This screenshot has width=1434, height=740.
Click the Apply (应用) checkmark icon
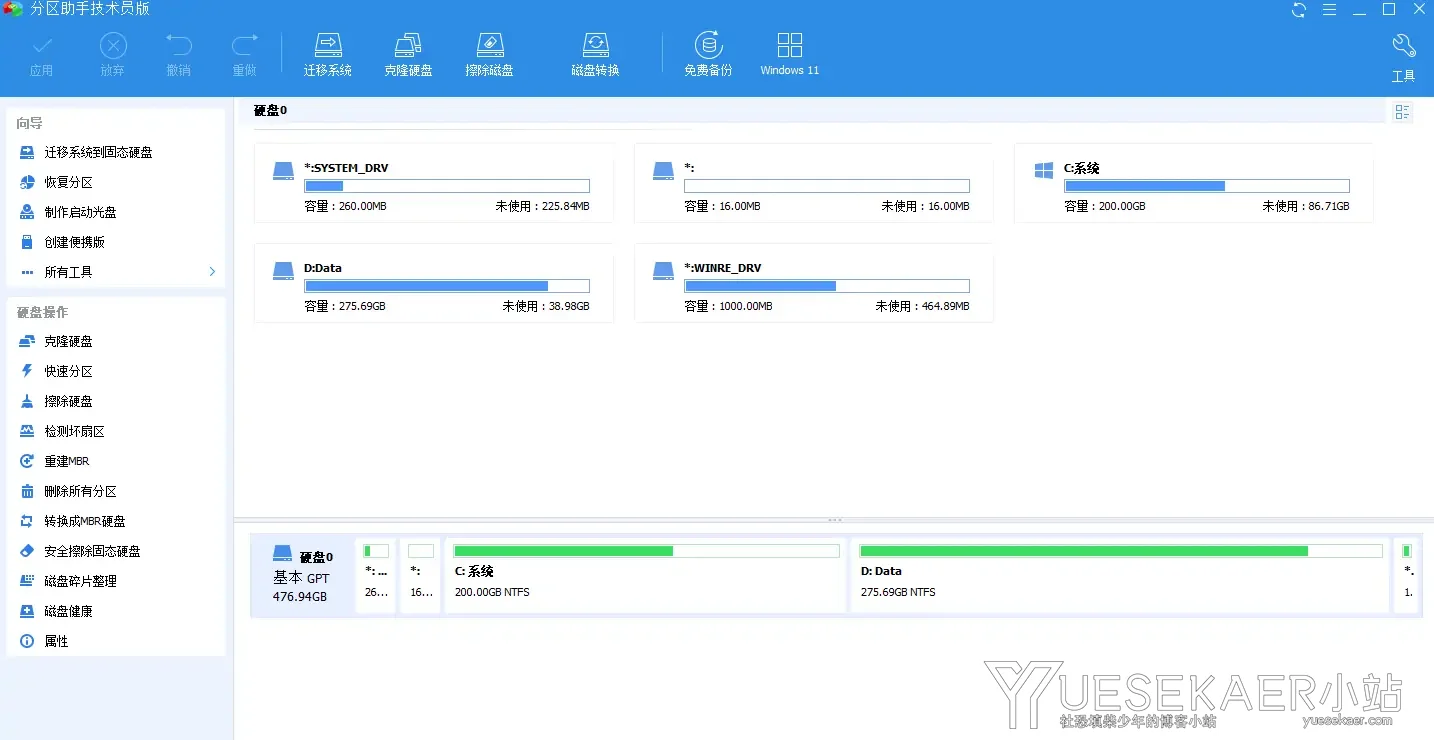41,45
